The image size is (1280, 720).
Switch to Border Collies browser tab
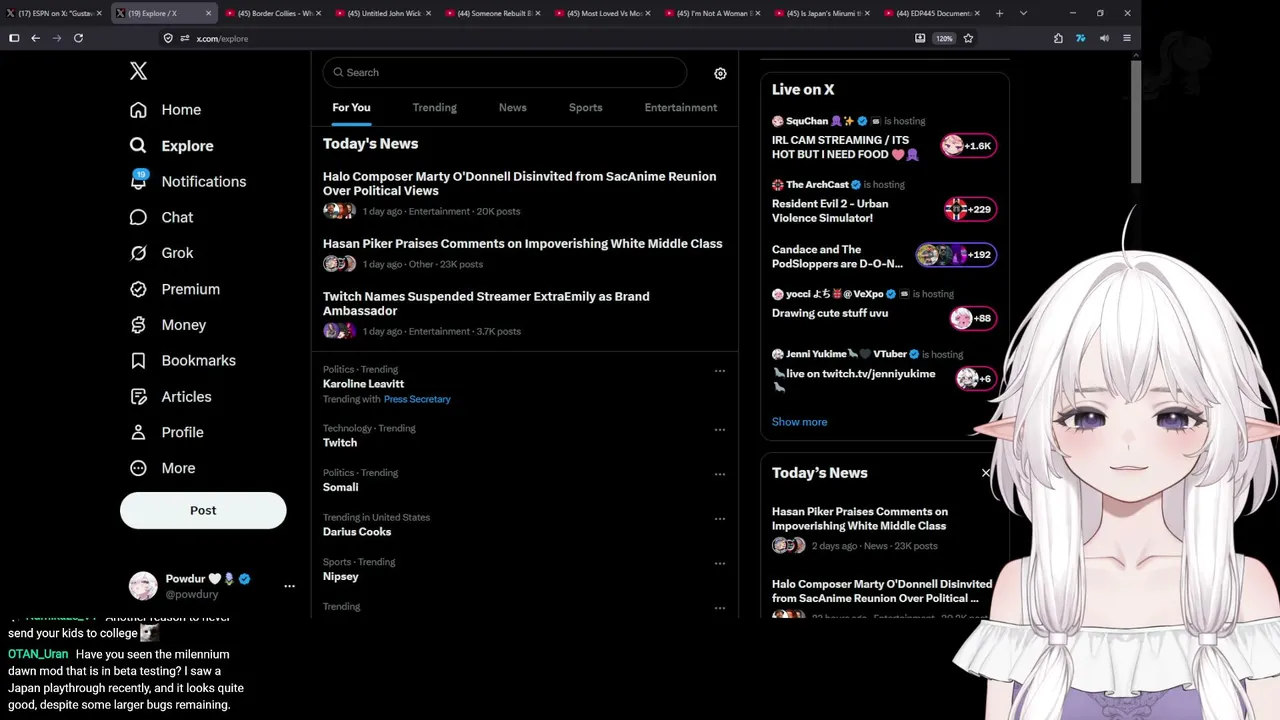(x=274, y=13)
